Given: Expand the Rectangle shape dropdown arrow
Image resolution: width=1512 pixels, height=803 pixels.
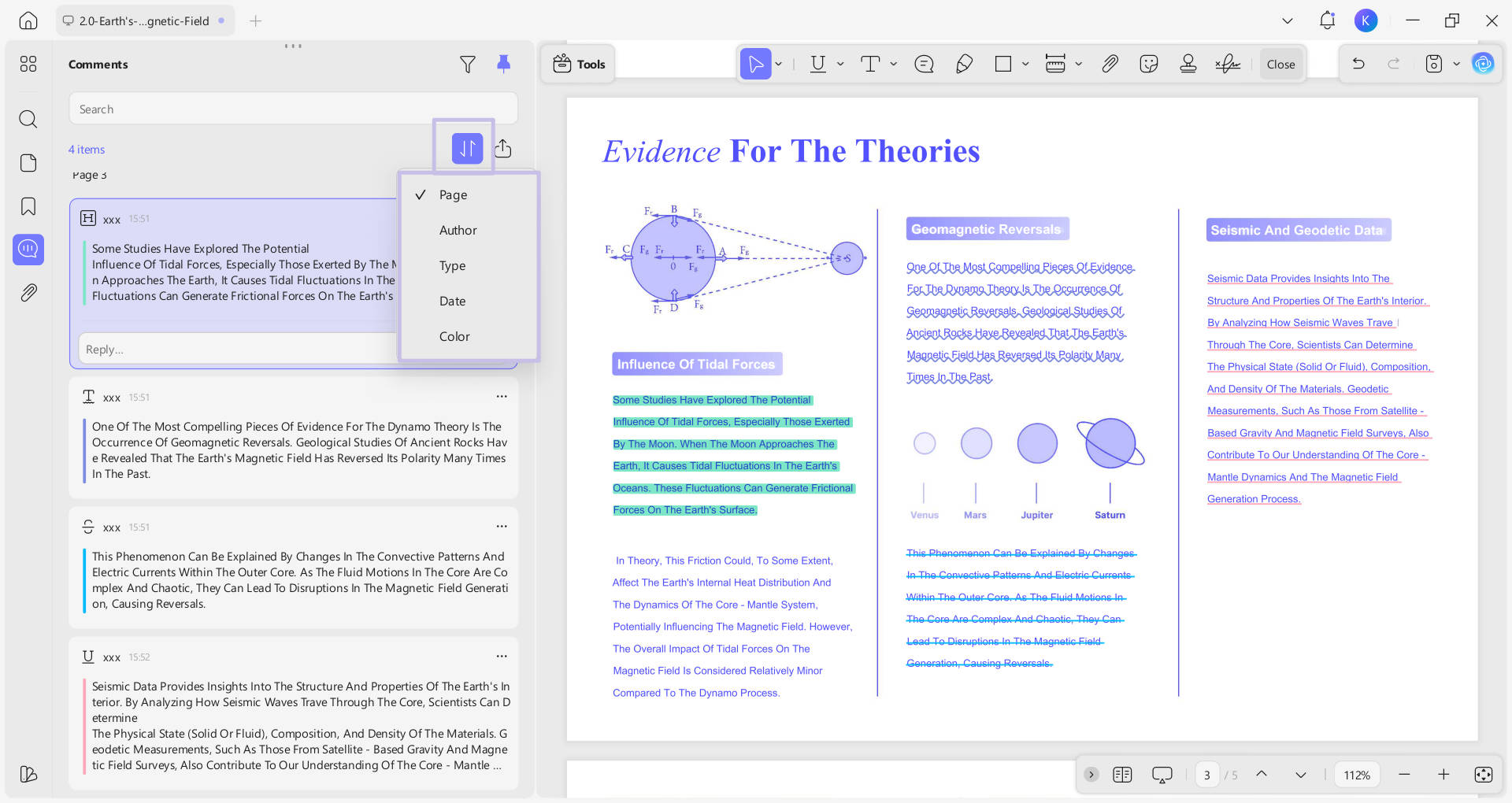Looking at the screenshot, I should point(1025,64).
